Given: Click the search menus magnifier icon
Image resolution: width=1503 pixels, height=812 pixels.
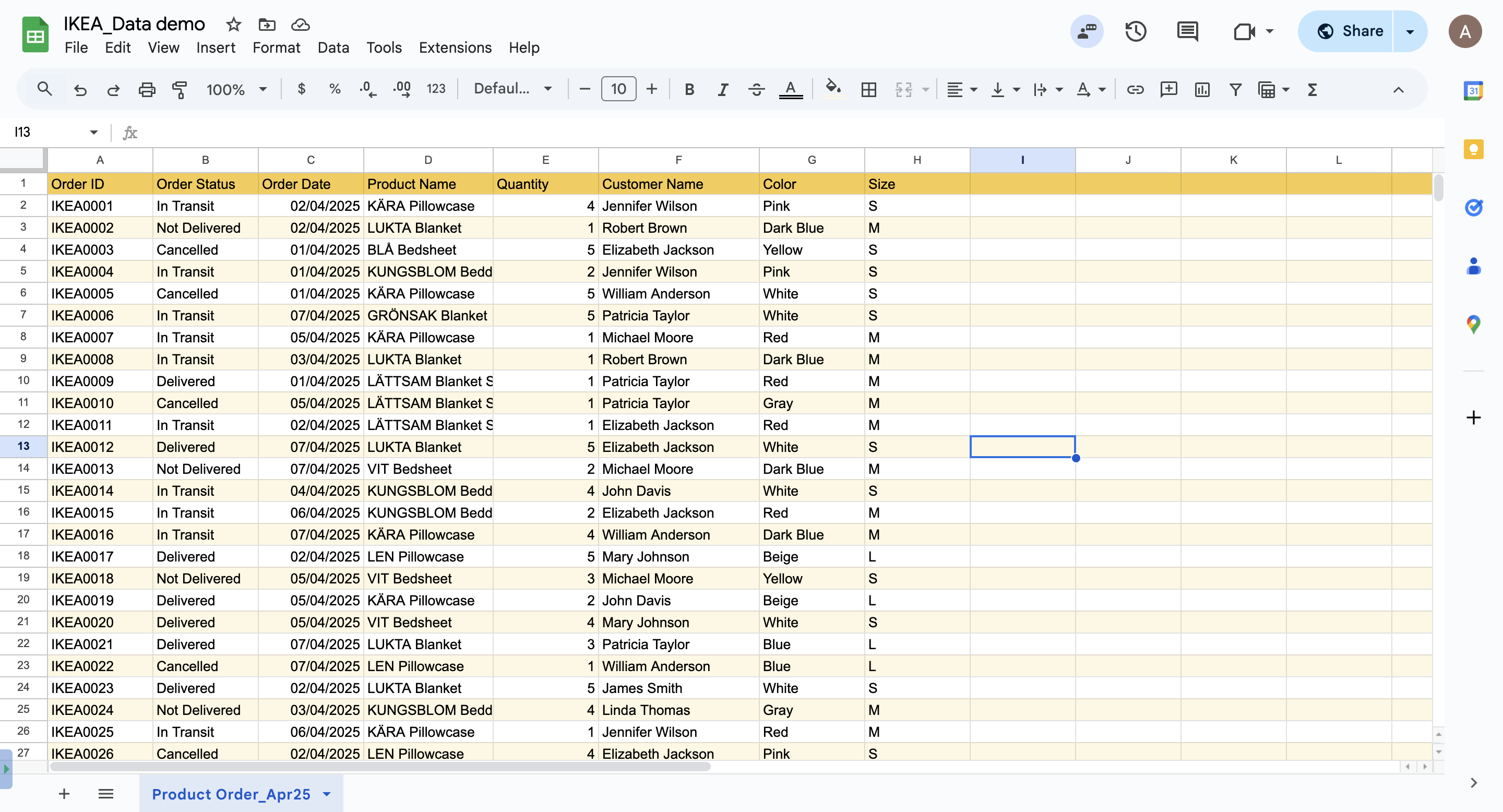Looking at the screenshot, I should (44, 89).
